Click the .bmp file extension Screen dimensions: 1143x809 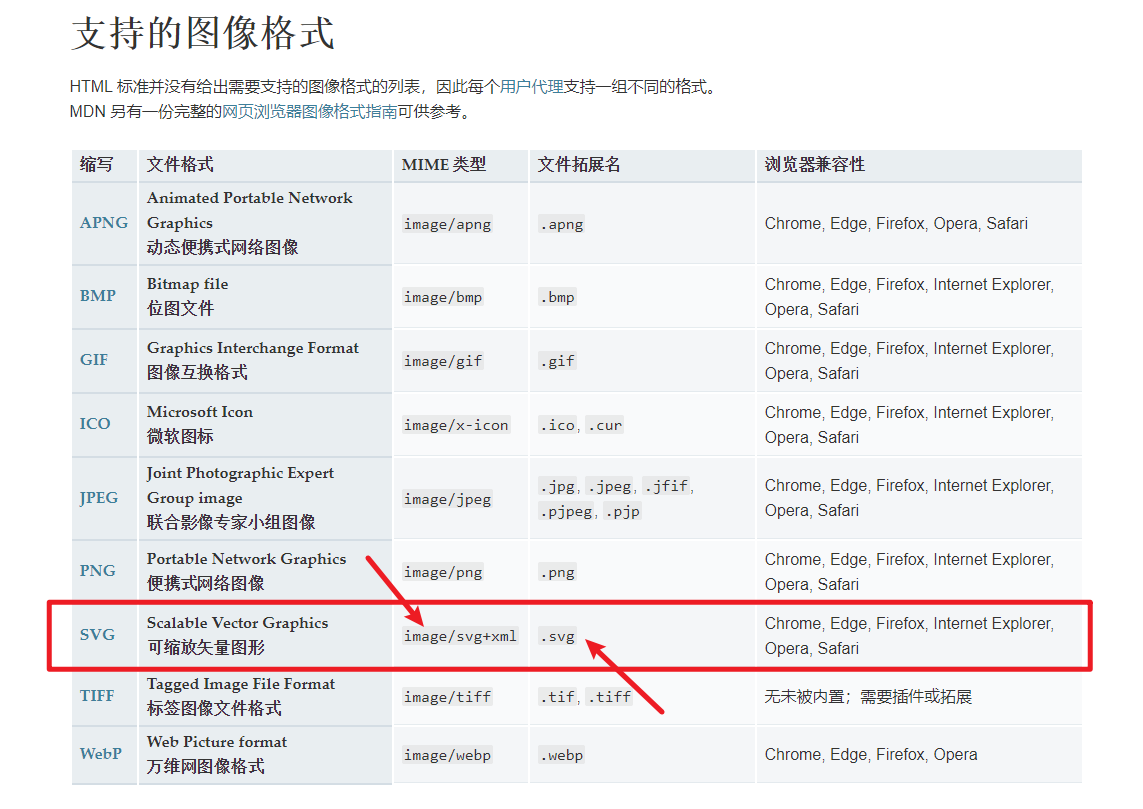[557, 297]
